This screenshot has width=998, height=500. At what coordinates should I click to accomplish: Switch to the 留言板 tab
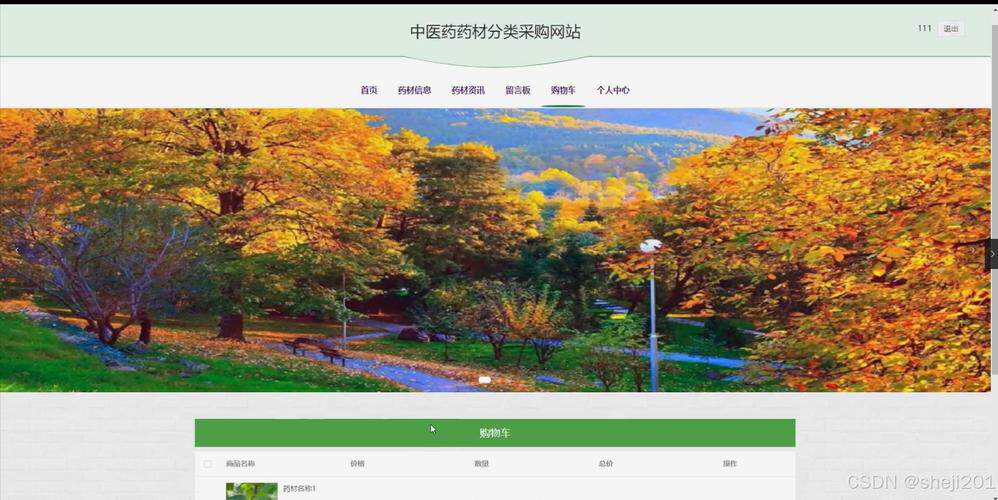click(518, 90)
